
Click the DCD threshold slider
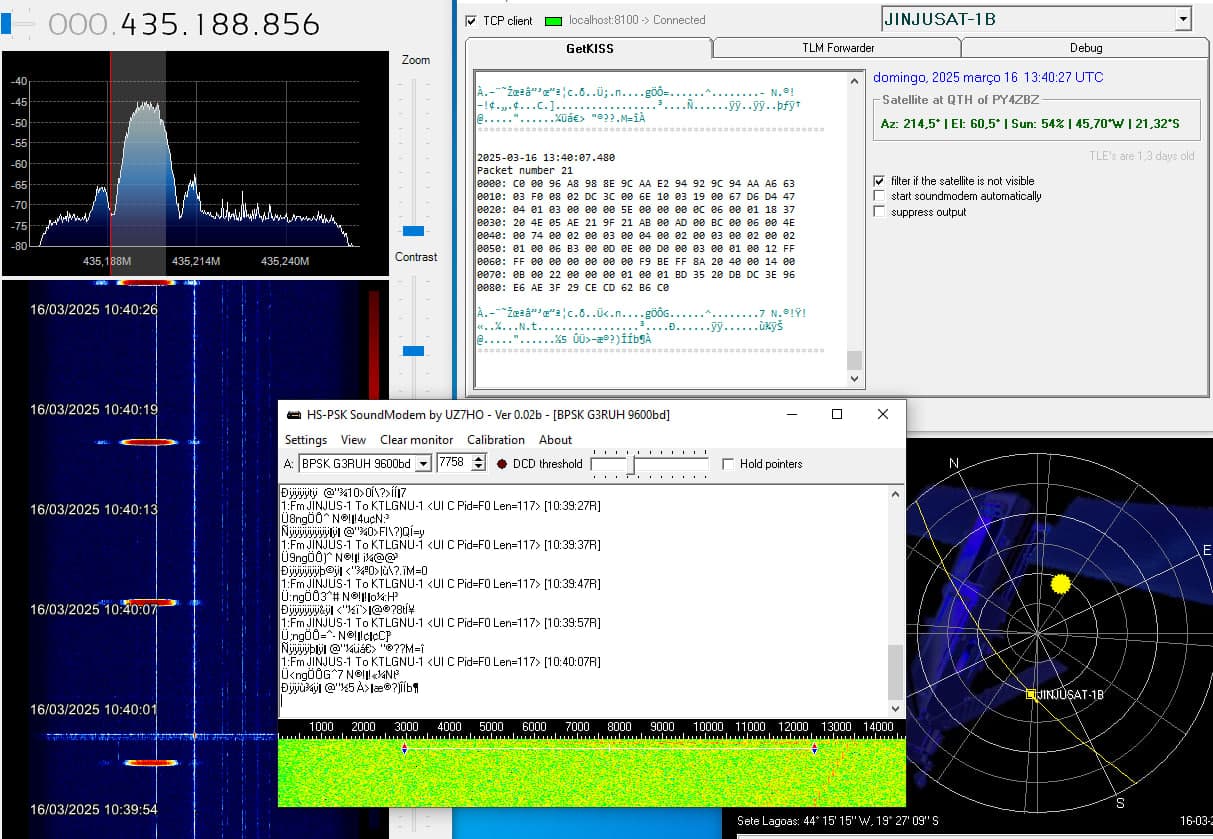[630, 464]
